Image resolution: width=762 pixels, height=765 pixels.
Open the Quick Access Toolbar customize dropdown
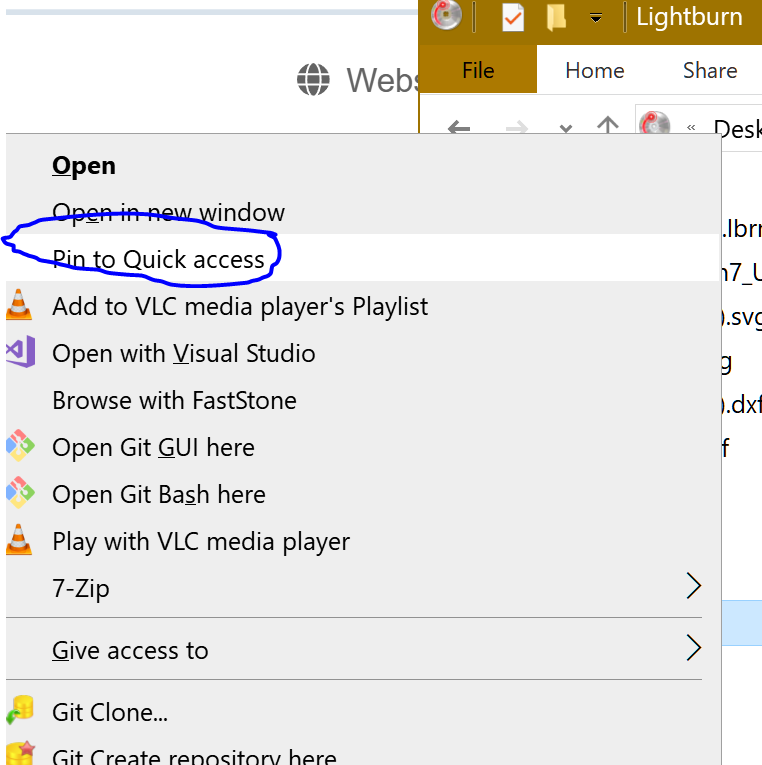coord(596,18)
